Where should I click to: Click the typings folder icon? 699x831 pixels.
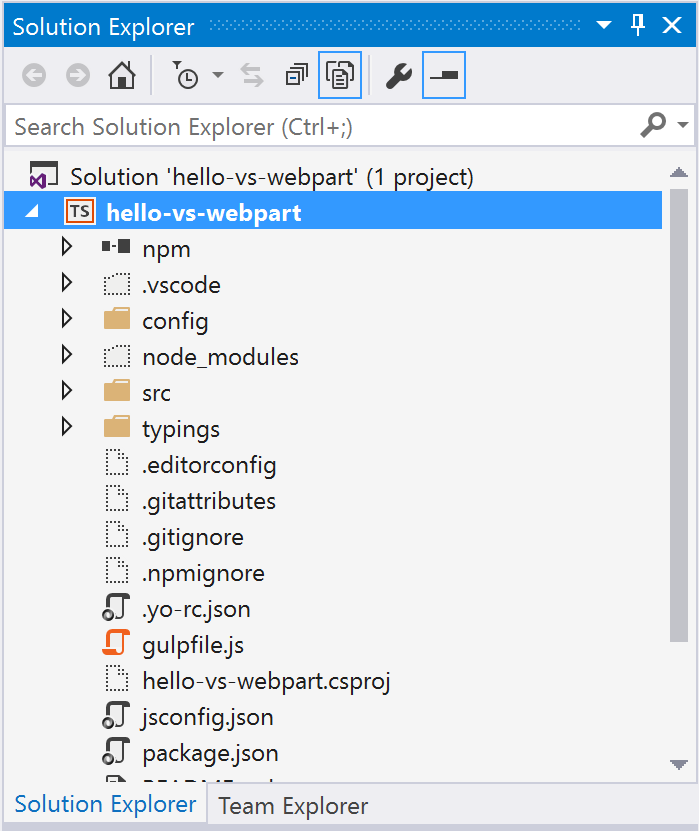117,427
